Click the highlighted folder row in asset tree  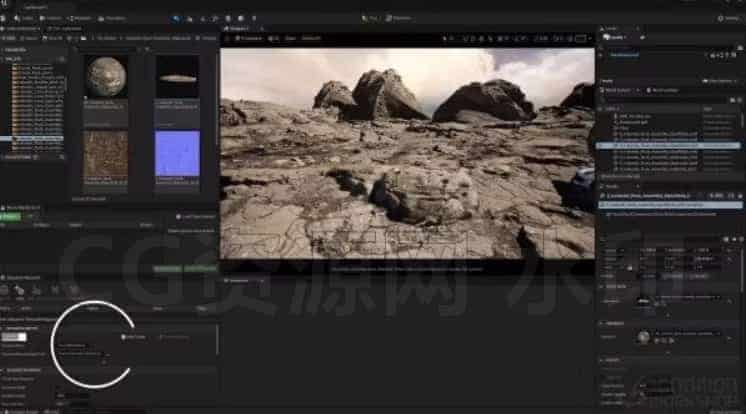click(32, 138)
